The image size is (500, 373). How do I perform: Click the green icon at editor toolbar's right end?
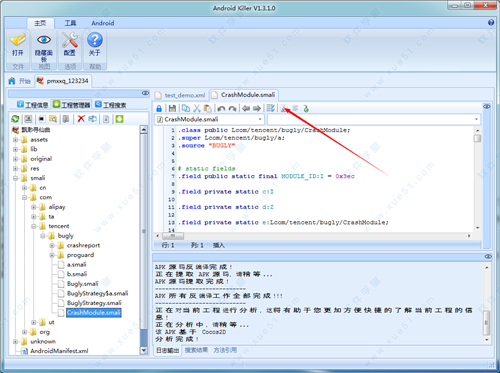click(x=306, y=108)
